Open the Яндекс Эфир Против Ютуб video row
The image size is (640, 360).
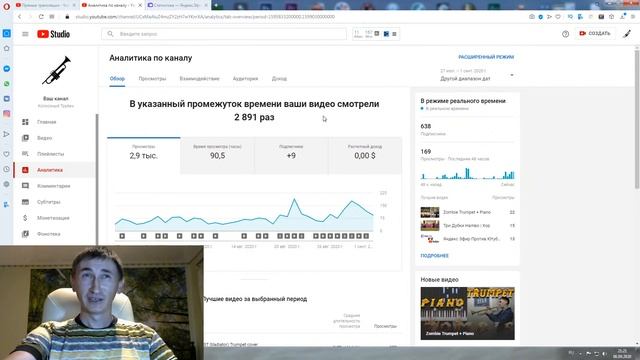pos(467,239)
